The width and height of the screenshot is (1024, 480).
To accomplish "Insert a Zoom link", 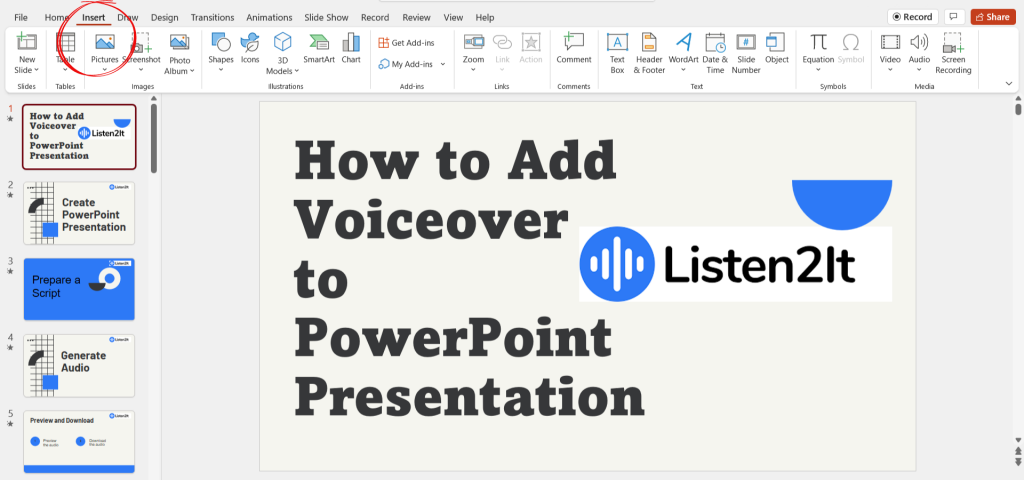I will 473,53.
